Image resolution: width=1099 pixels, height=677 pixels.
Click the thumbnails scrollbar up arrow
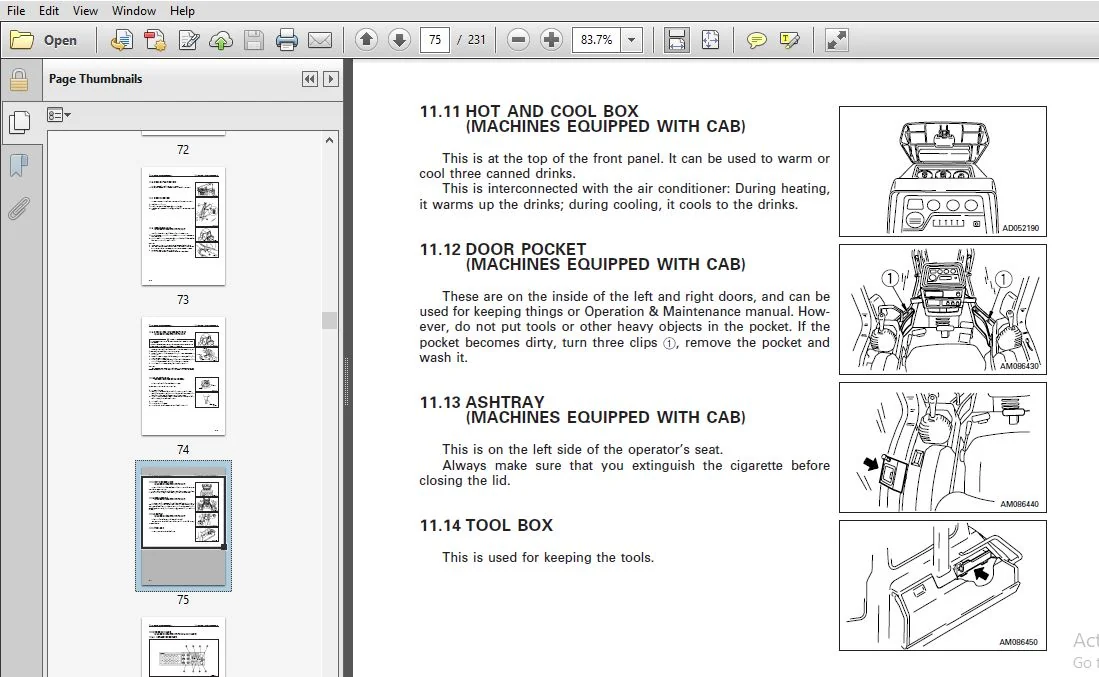pos(329,140)
